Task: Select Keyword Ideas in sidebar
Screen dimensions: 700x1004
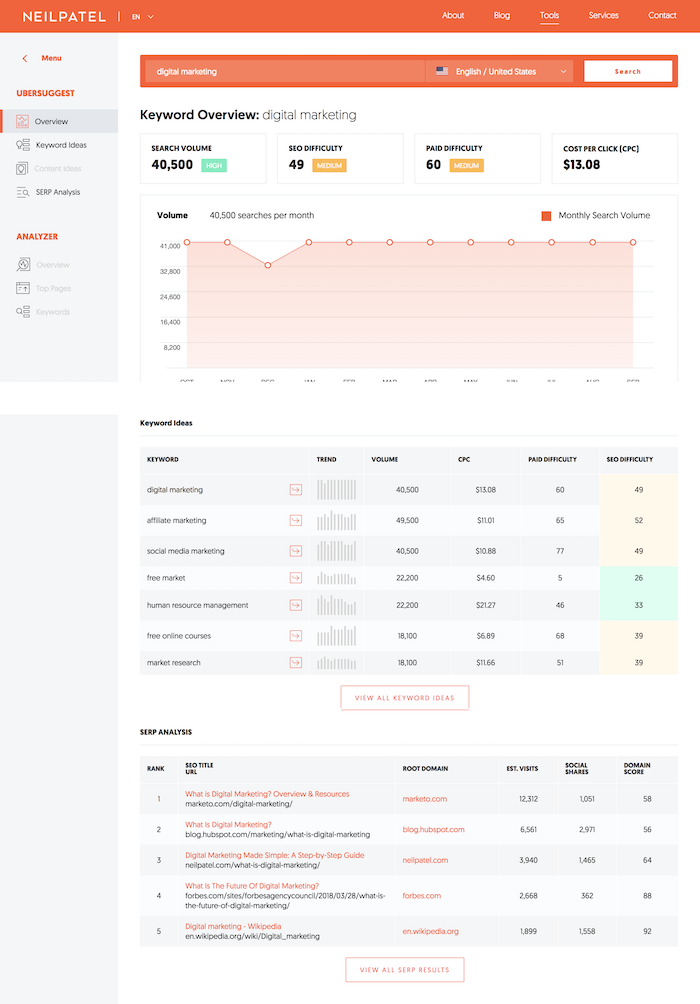Action: point(61,145)
